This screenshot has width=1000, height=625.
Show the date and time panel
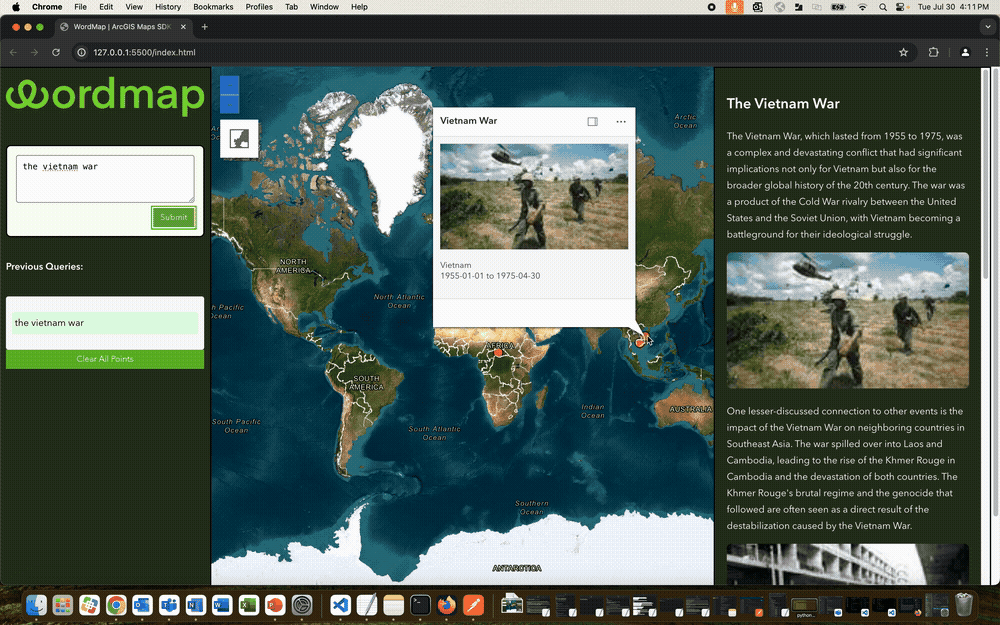(x=953, y=7)
